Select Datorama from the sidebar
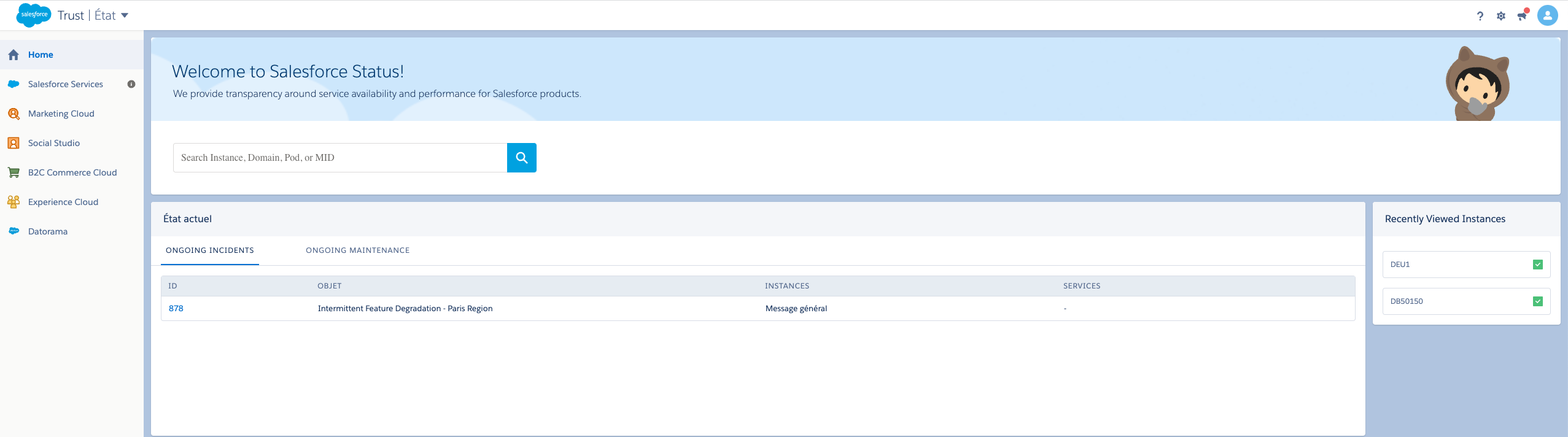 coord(48,231)
